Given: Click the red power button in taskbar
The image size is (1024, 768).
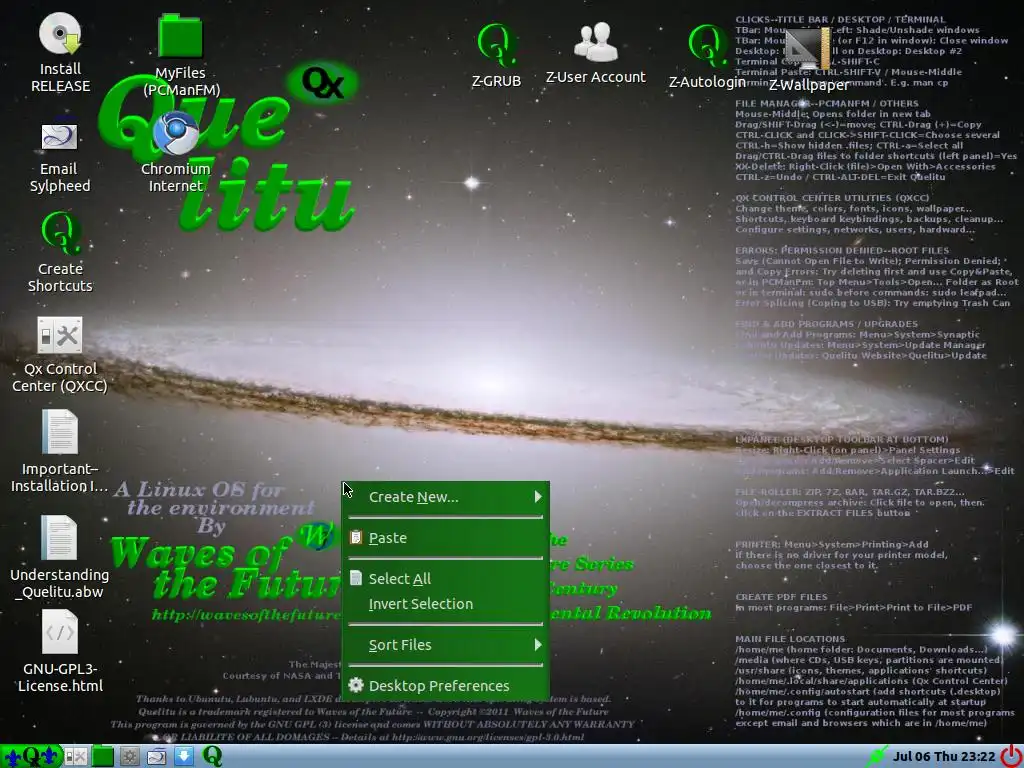Looking at the screenshot, I should (x=1012, y=756).
